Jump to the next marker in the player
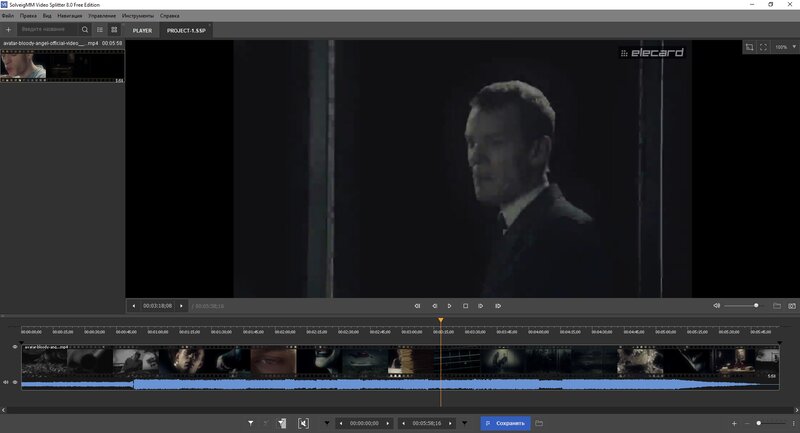This screenshot has width=800, height=433. 498,306
